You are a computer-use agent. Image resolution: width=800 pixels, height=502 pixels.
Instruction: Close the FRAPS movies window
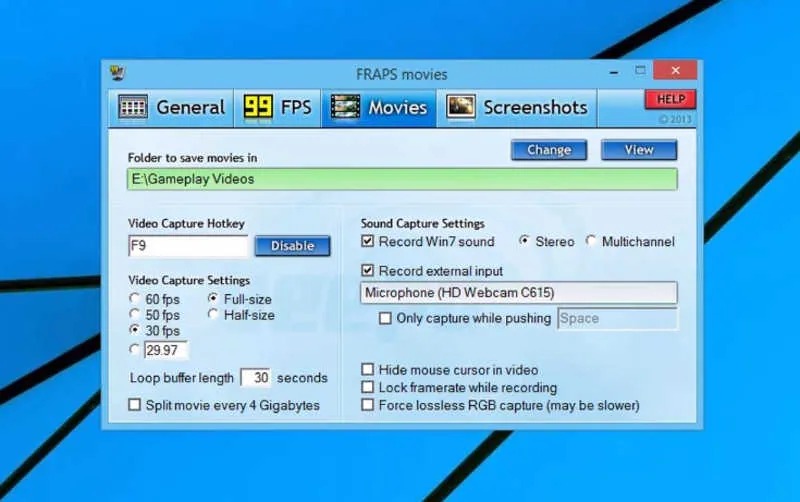[675, 70]
